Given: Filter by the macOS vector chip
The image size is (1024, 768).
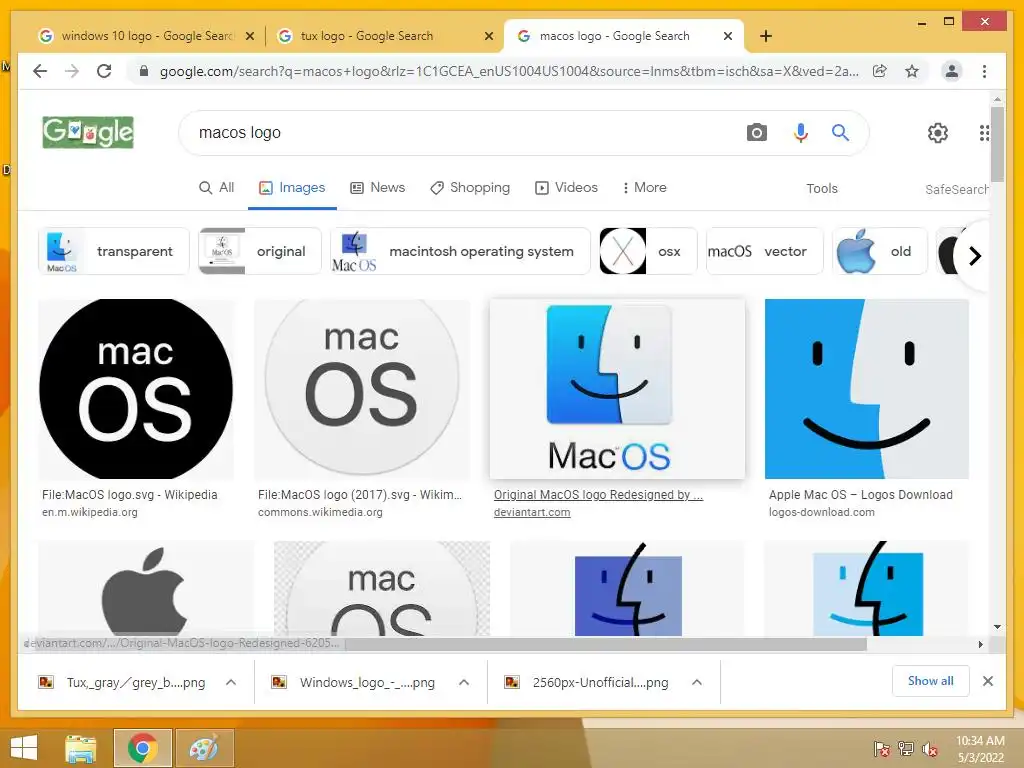Looking at the screenshot, I should 764,251.
